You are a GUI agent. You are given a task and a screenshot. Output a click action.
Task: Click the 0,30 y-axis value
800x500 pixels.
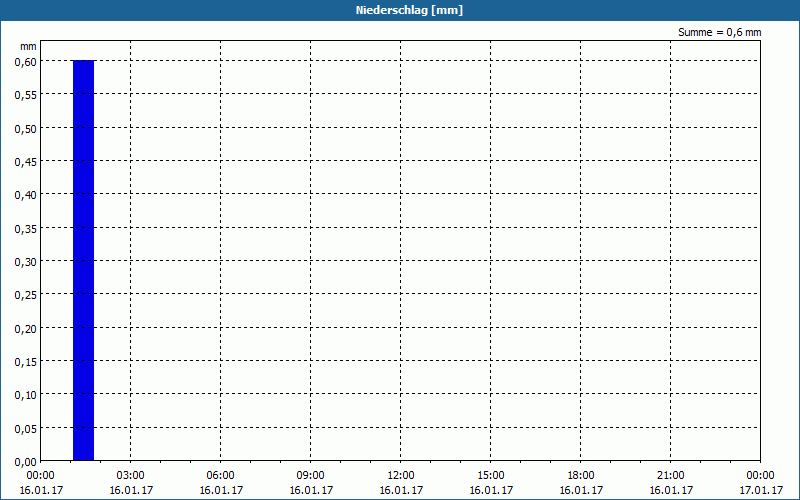[x=26, y=262]
